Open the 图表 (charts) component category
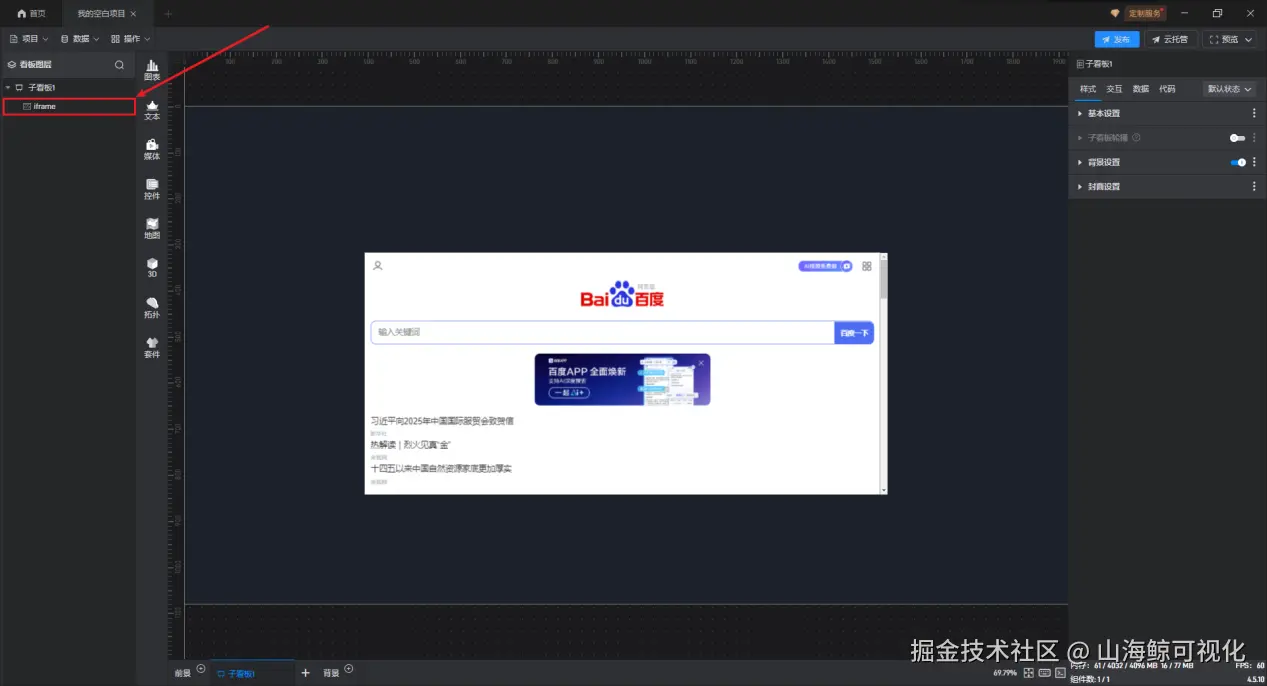Viewport: 1267px width, 686px height. tap(152, 70)
